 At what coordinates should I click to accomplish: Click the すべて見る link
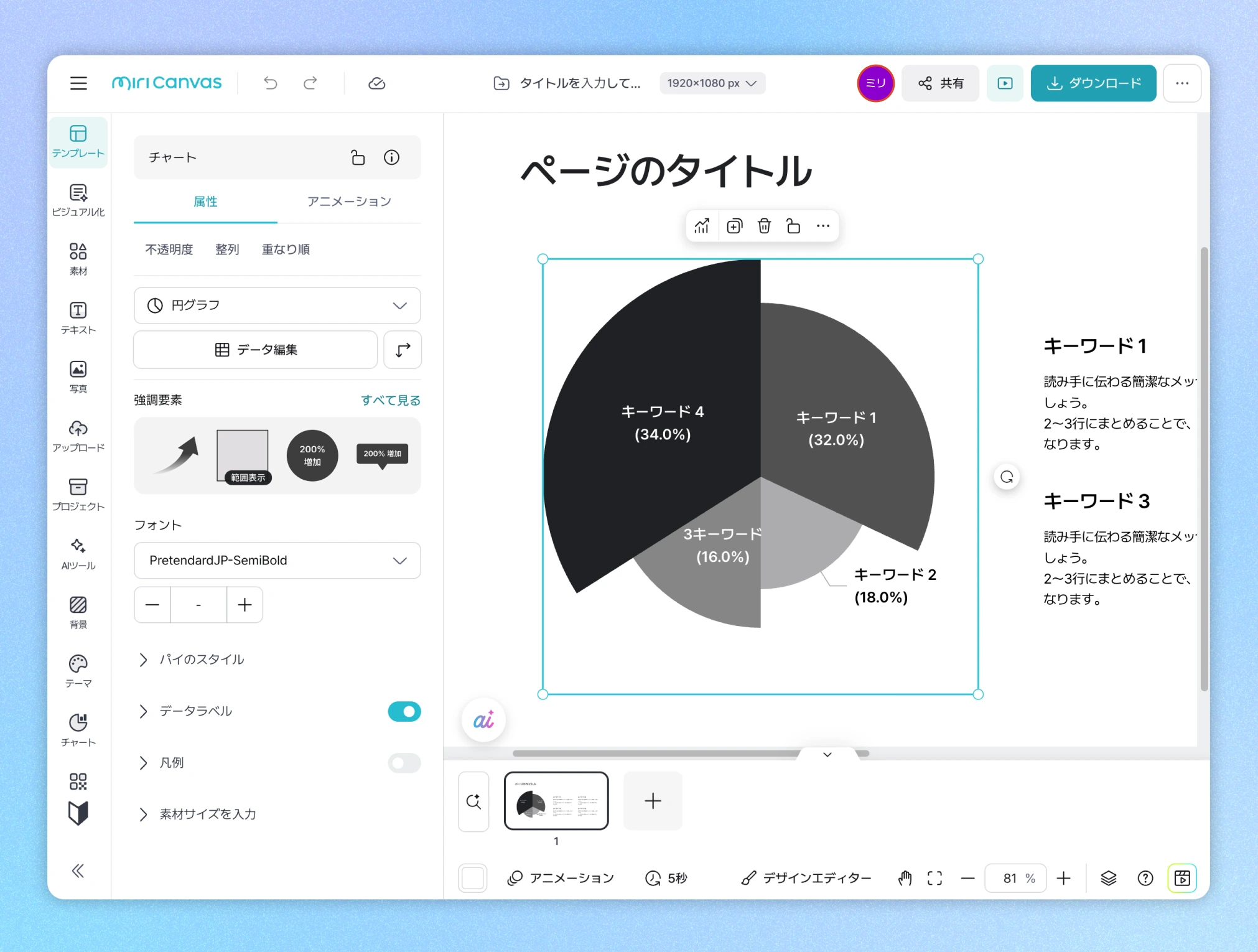tap(391, 400)
